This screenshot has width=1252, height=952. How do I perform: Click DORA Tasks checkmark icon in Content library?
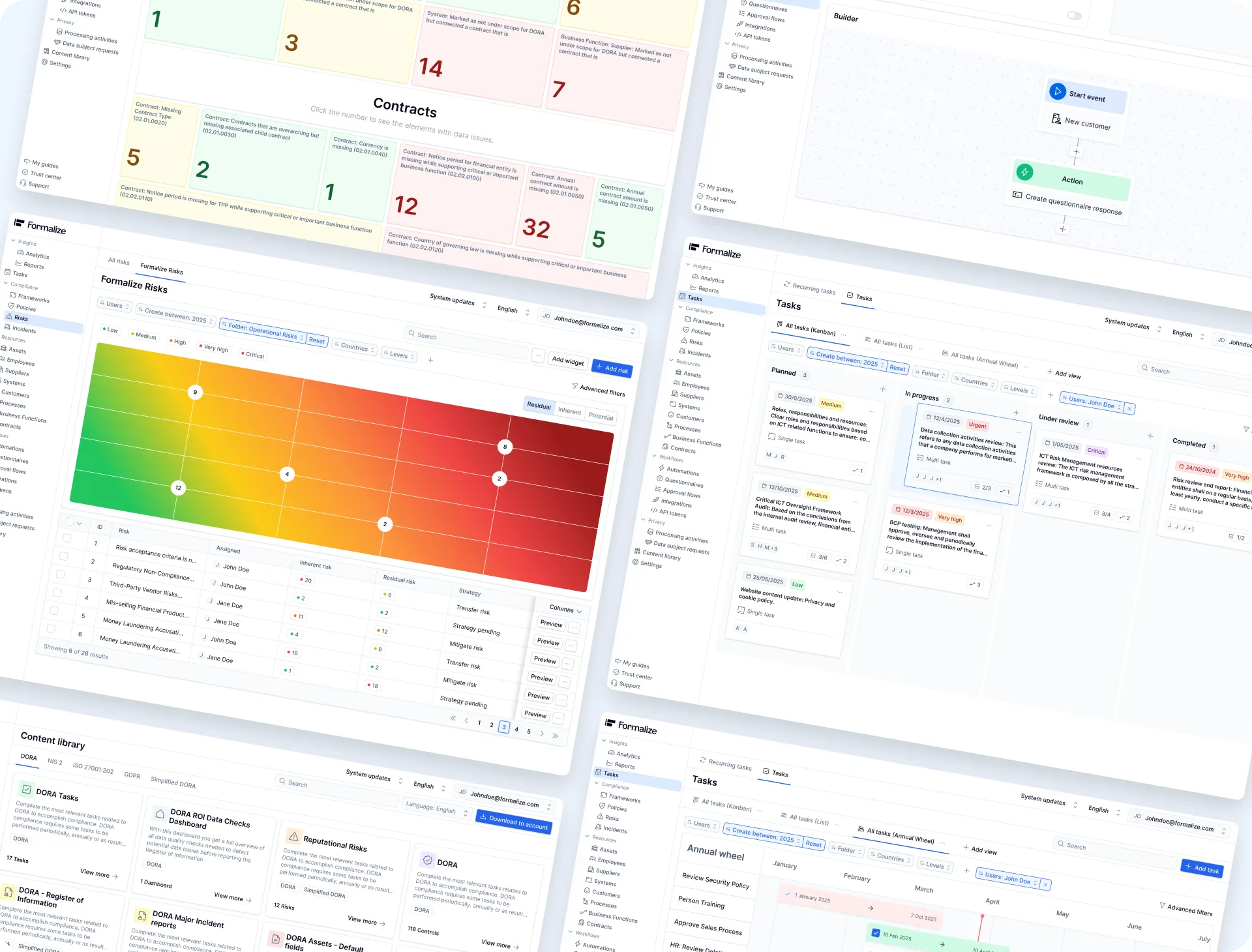27,789
